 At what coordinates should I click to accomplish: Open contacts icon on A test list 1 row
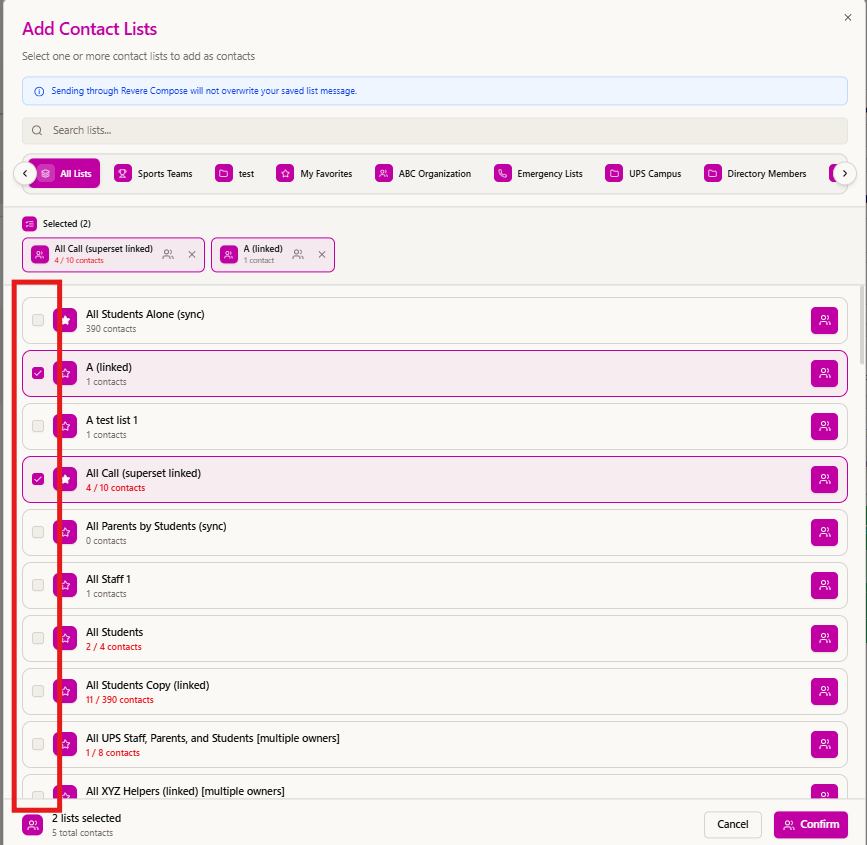pos(824,426)
